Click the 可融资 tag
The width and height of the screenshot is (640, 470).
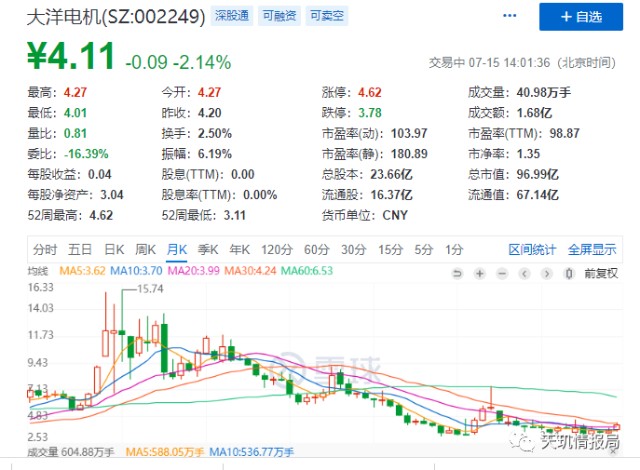click(279, 16)
